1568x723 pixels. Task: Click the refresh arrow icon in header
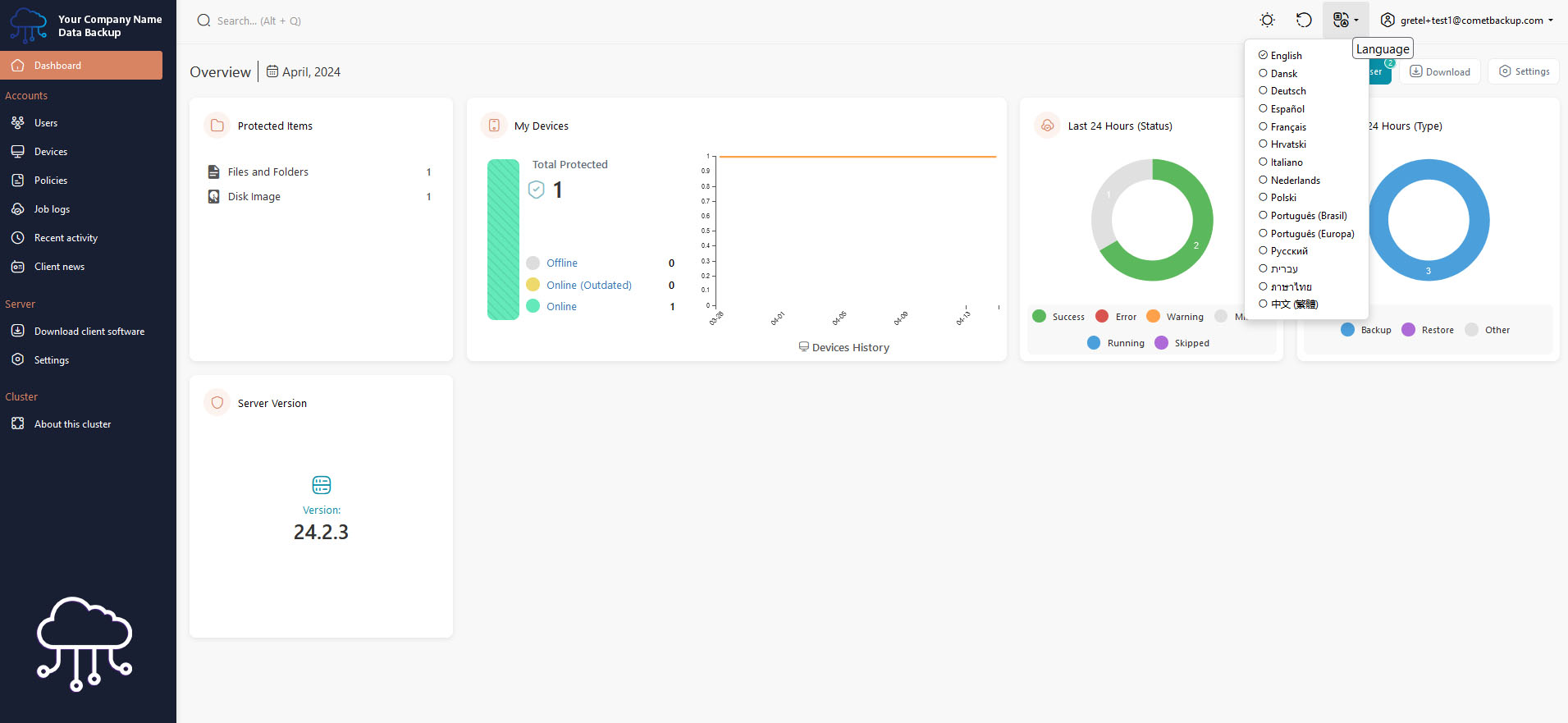(1304, 21)
